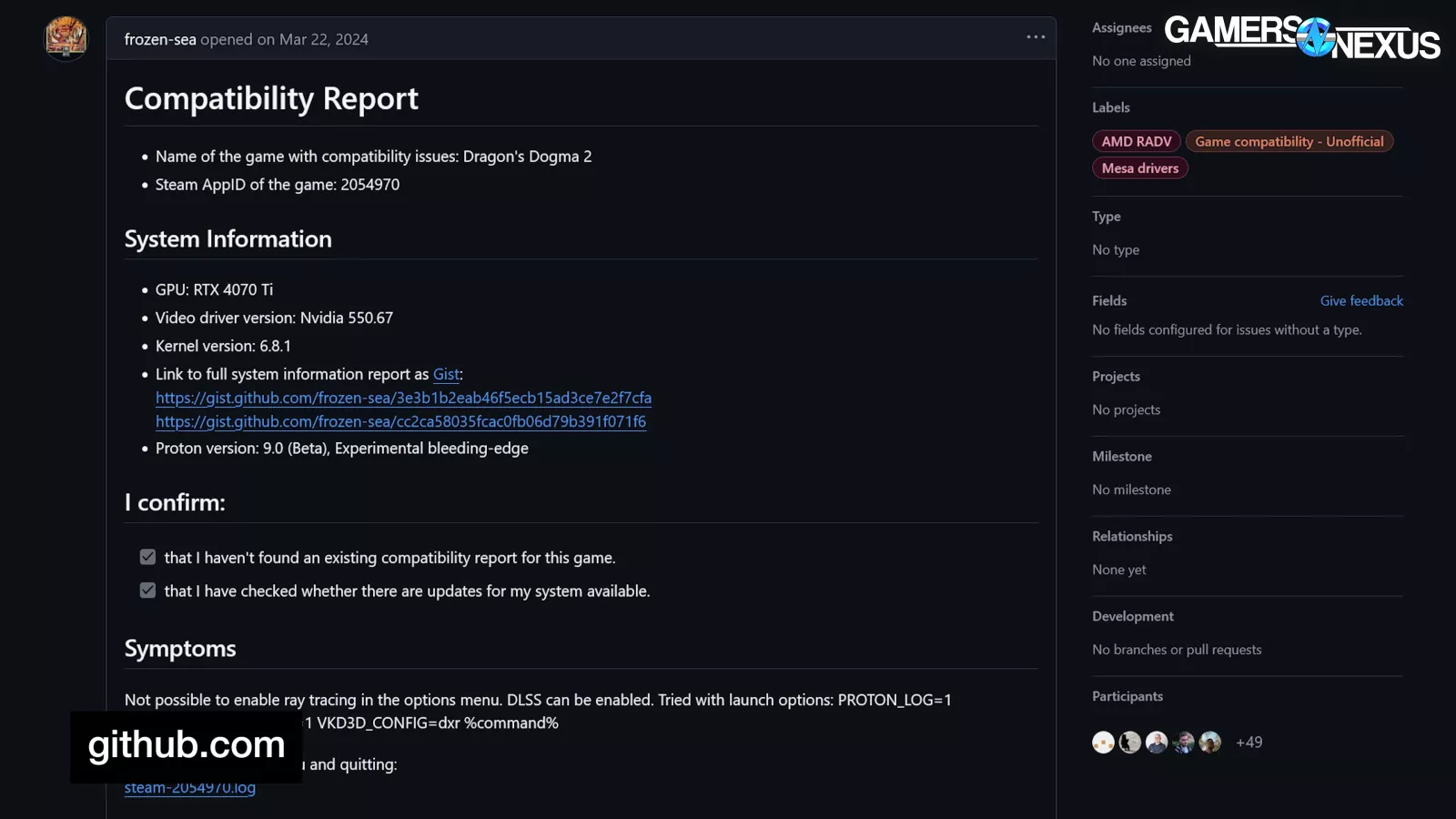Click the 'Not possible to enable ray tracing' paragraph
This screenshot has height=819, width=1456.
pos(538,711)
